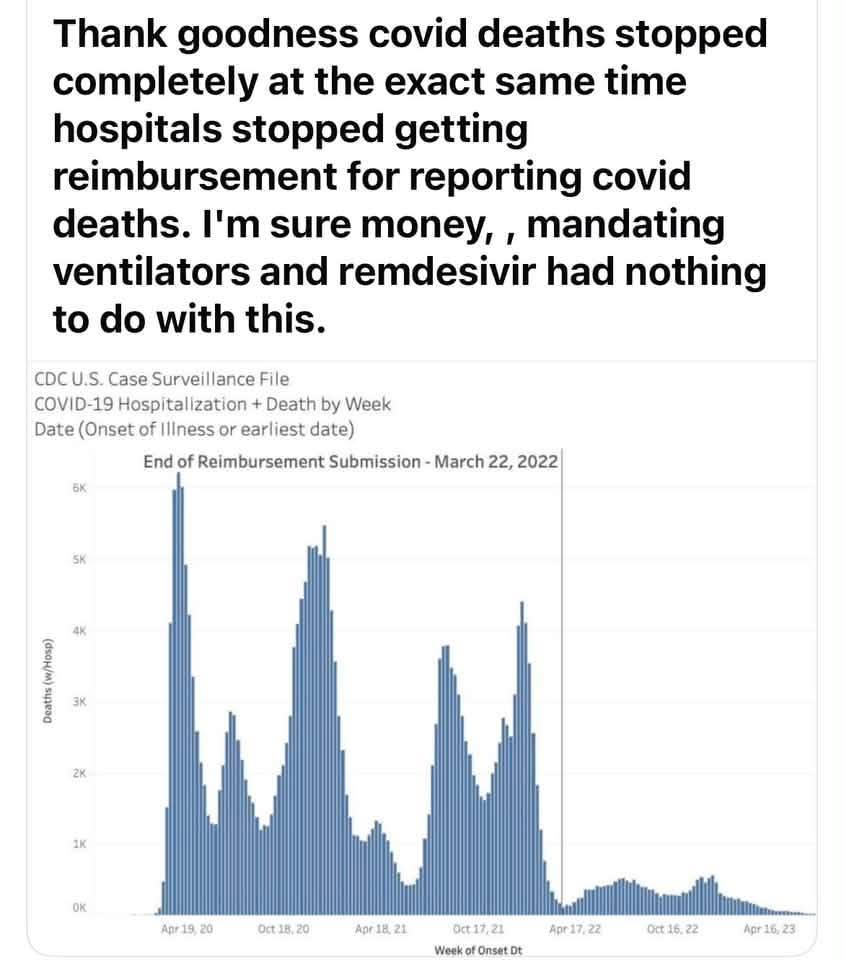Click the post text beginning 'Thank goodness covid deaths'

pyautogui.click(x=409, y=176)
